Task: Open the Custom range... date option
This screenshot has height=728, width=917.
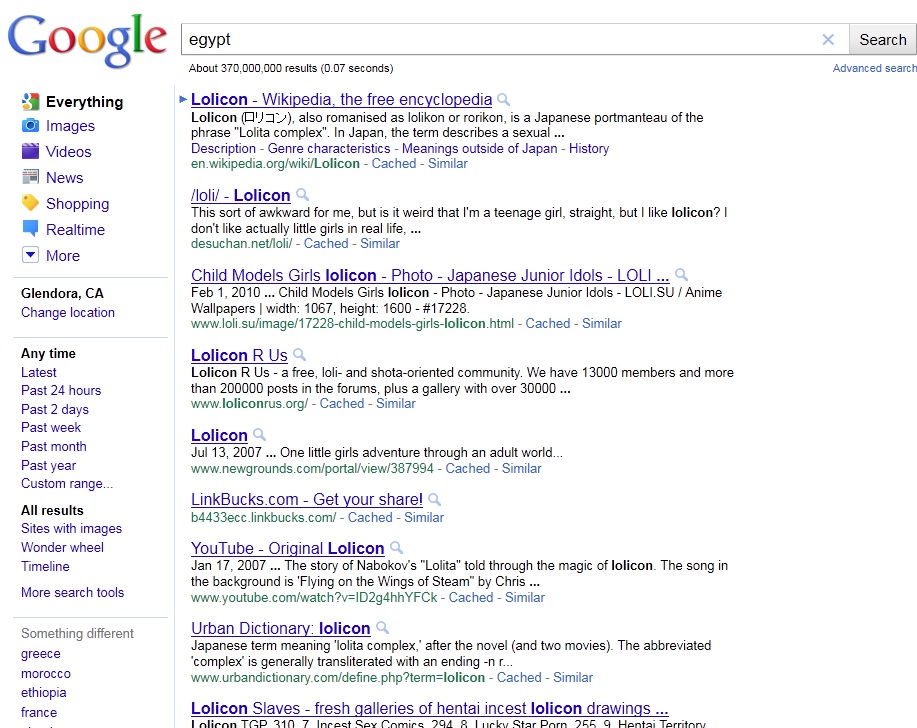Action: click(67, 484)
